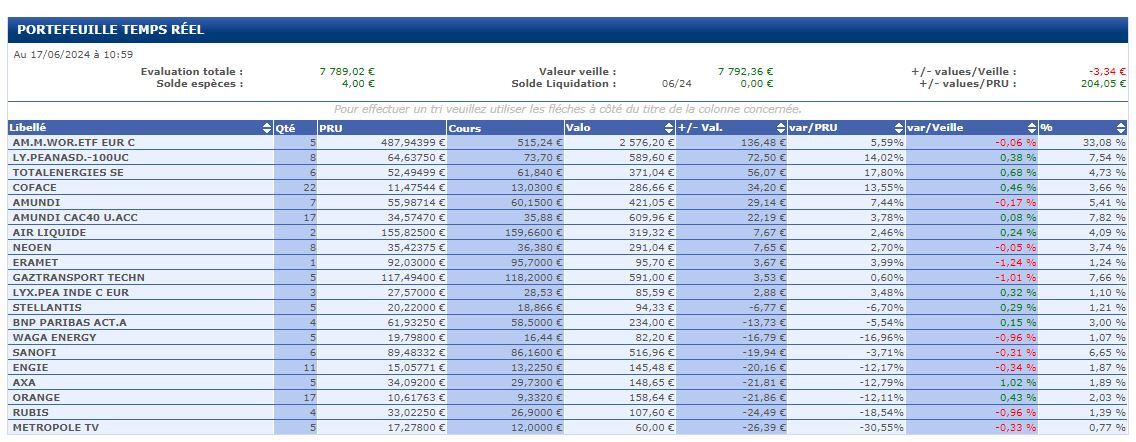Select the AXA row label
Image resolution: width=1136 pixels, height=442 pixels.
click(23, 383)
